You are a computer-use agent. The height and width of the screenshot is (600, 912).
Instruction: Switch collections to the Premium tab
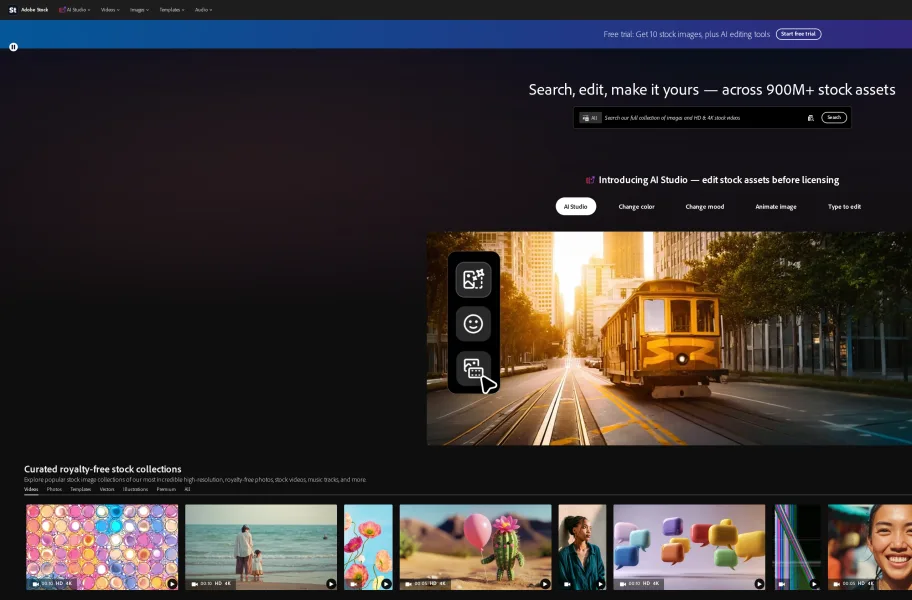pos(166,490)
